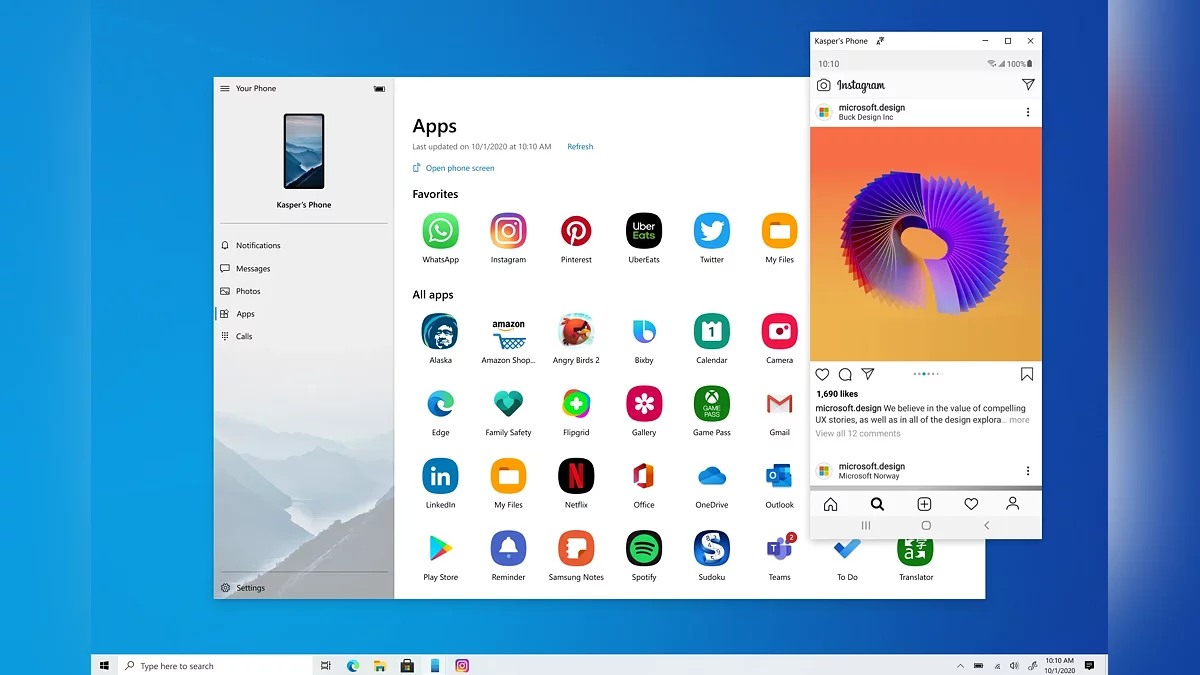Viewport: 1200px width, 675px height.
Task: Open the Camera app
Action: coord(780,331)
